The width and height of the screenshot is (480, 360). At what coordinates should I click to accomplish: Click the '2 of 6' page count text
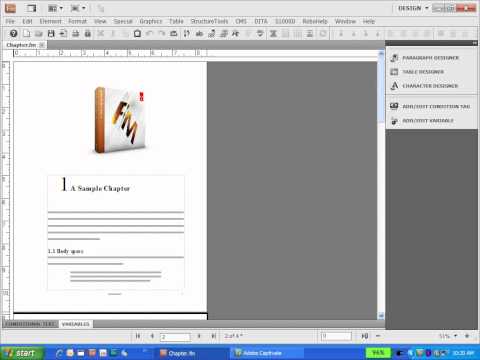233,336
